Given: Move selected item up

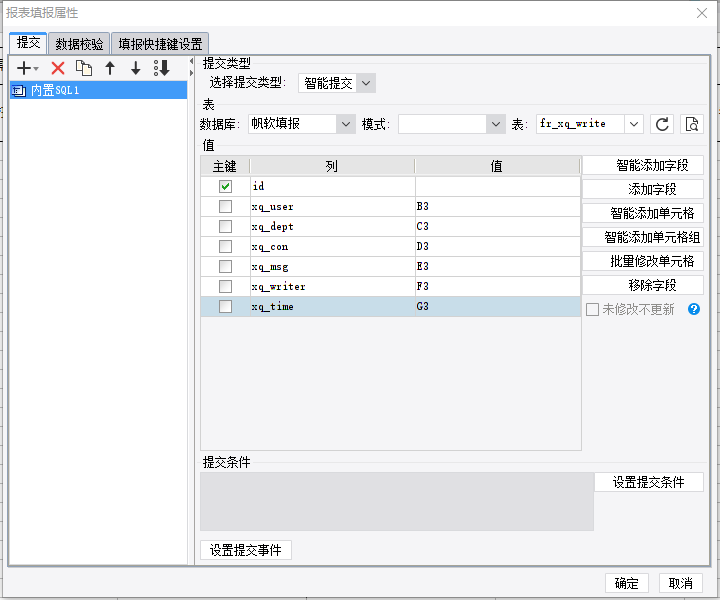Looking at the screenshot, I should 110,68.
